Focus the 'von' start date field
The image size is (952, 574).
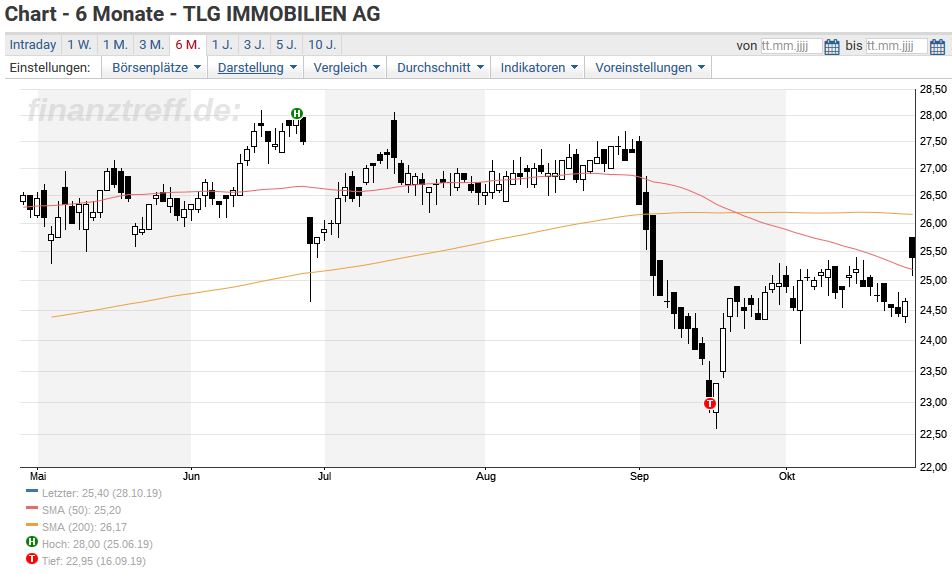click(791, 46)
